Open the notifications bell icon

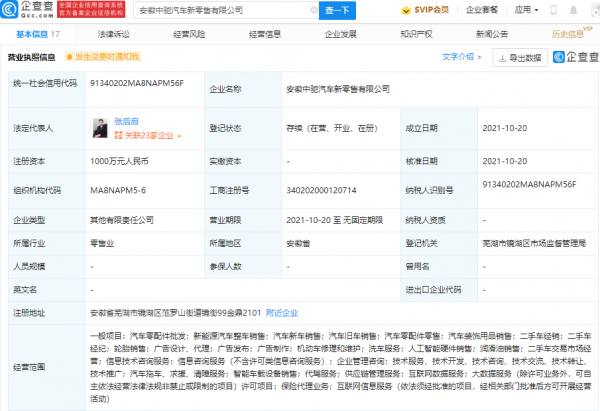point(573,10)
